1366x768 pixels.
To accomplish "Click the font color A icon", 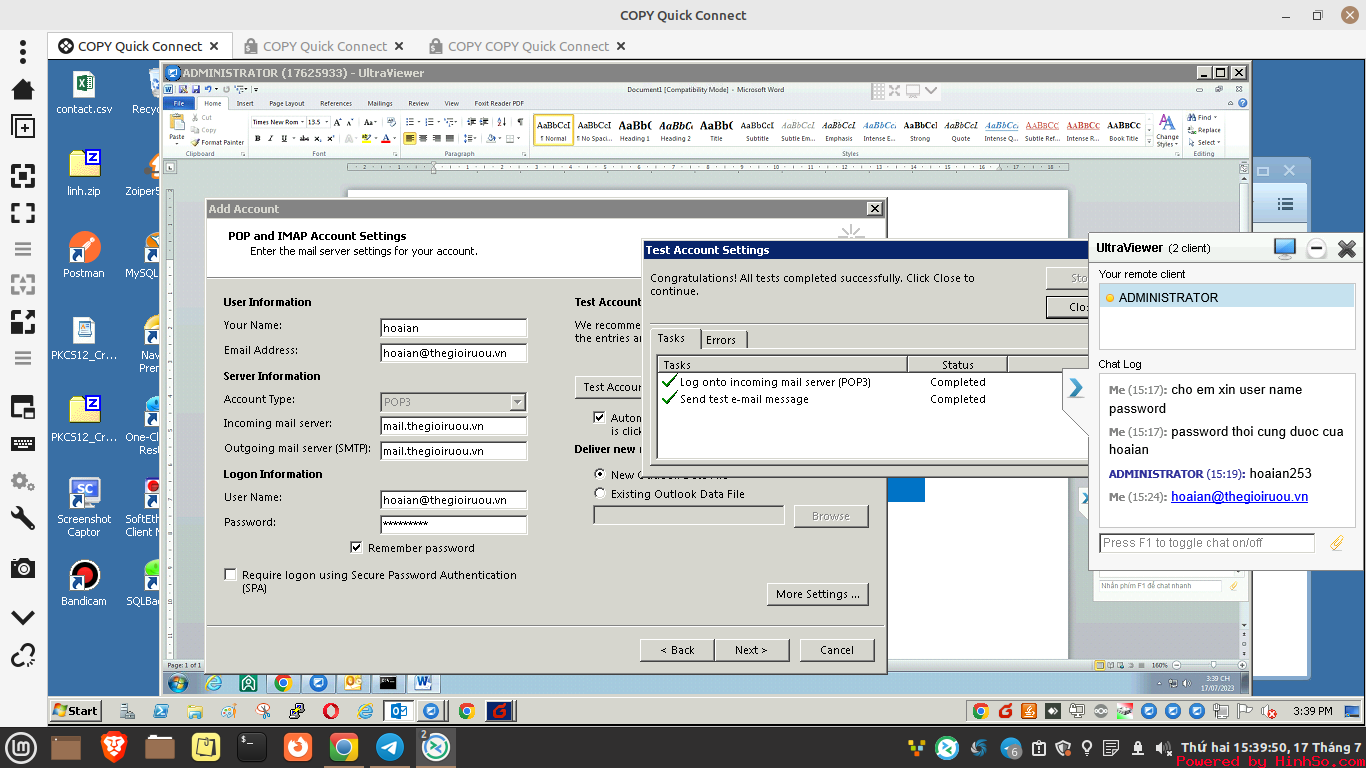I will 386,139.
